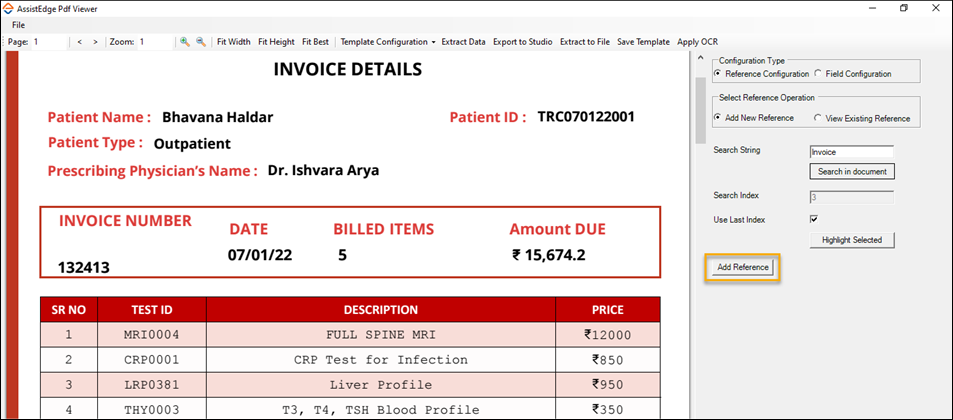Click the Add Reference button

(743, 267)
